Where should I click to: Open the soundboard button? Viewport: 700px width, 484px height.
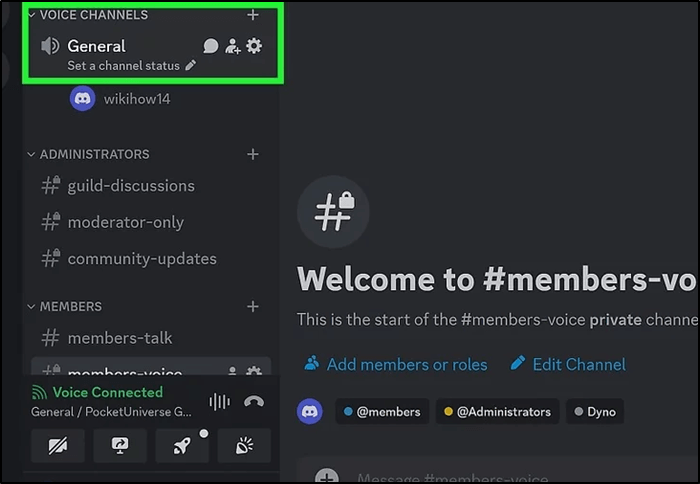(244, 445)
